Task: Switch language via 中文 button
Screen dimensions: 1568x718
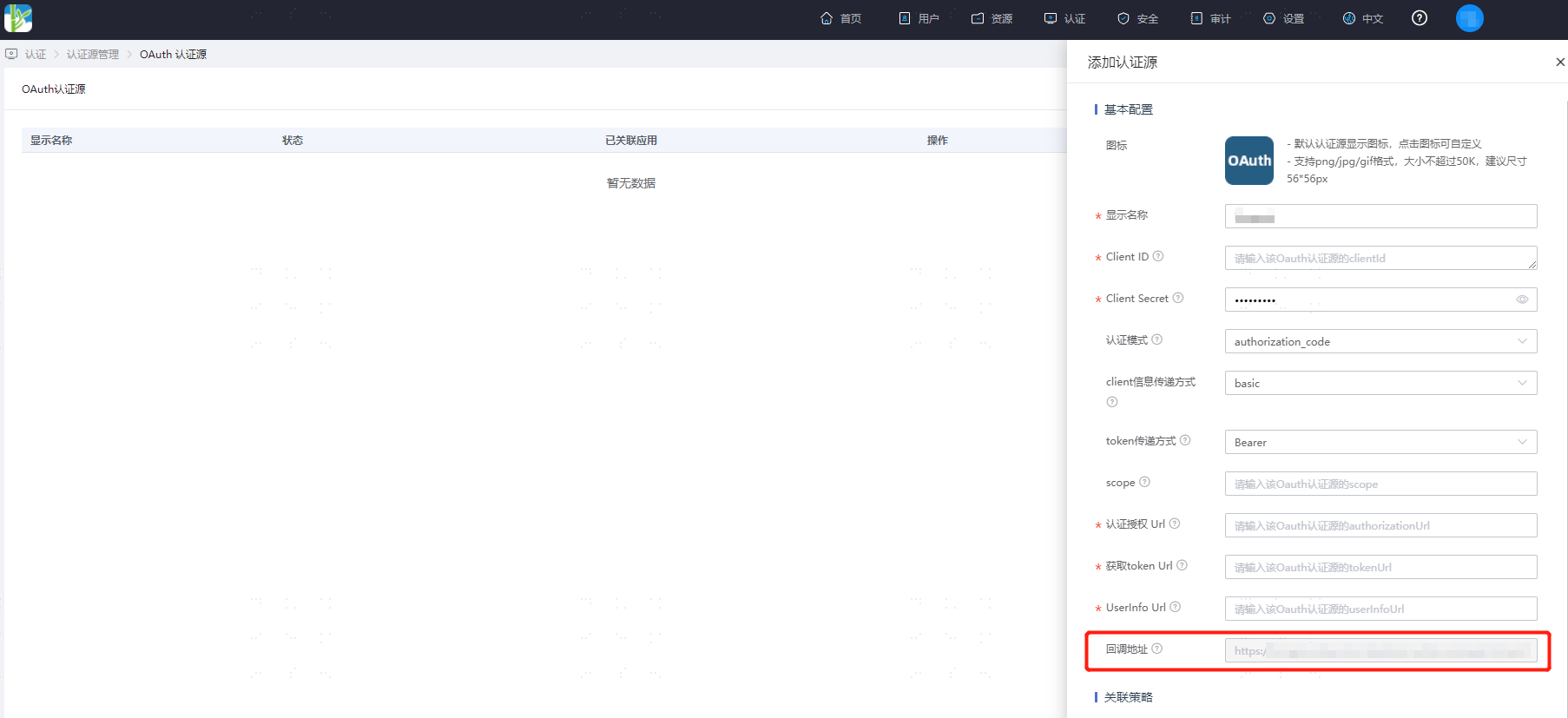Action: click(x=1363, y=18)
